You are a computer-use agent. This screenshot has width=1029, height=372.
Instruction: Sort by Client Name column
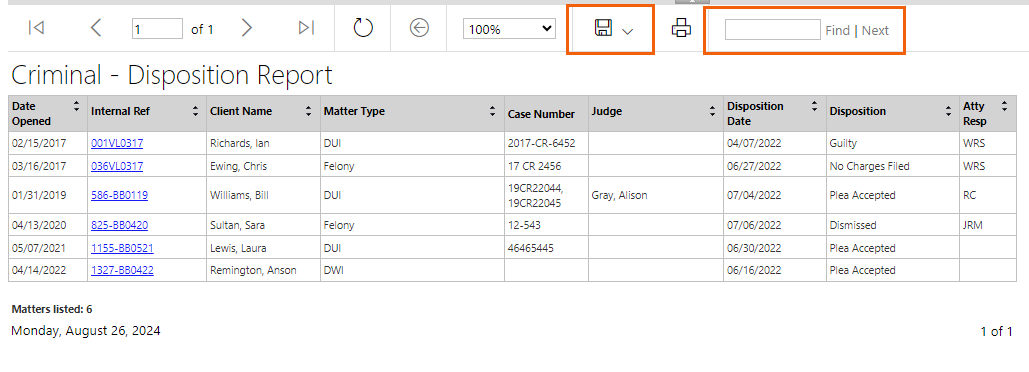(308, 112)
